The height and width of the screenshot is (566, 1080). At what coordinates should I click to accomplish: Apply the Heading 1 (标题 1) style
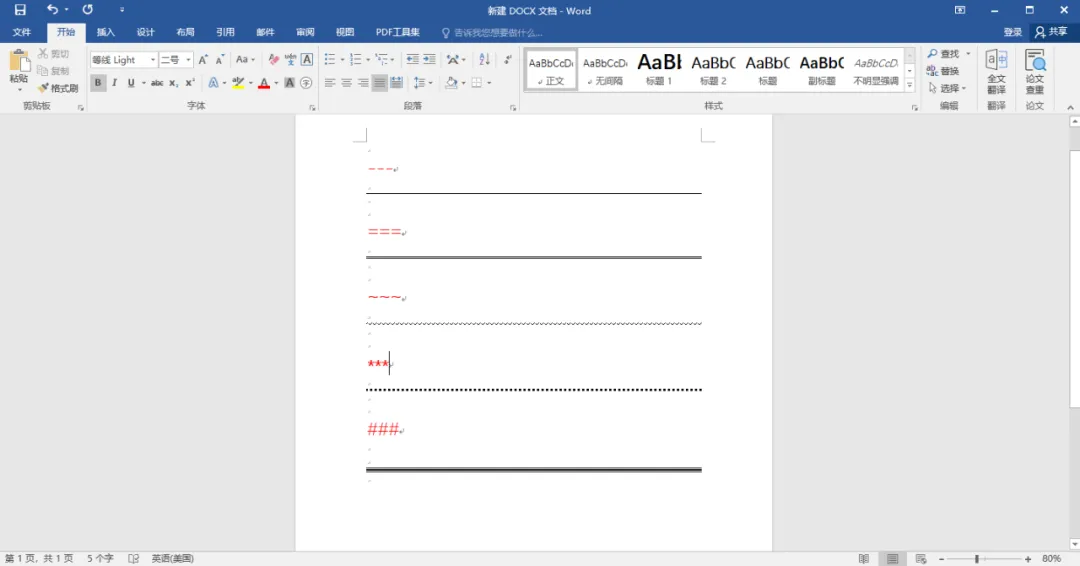click(659, 69)
